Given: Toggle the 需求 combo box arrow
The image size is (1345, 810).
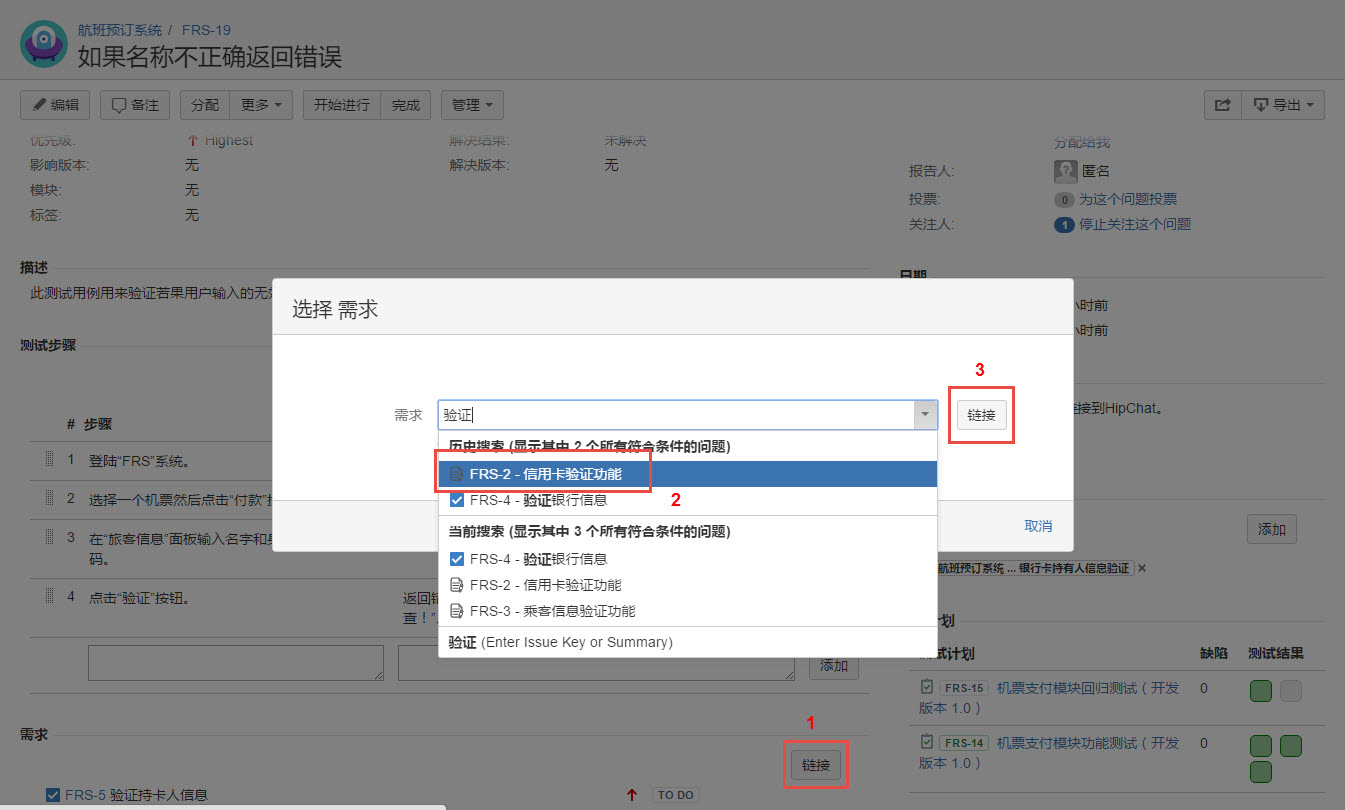Looking at the screenshot, I should click(925, 415).
